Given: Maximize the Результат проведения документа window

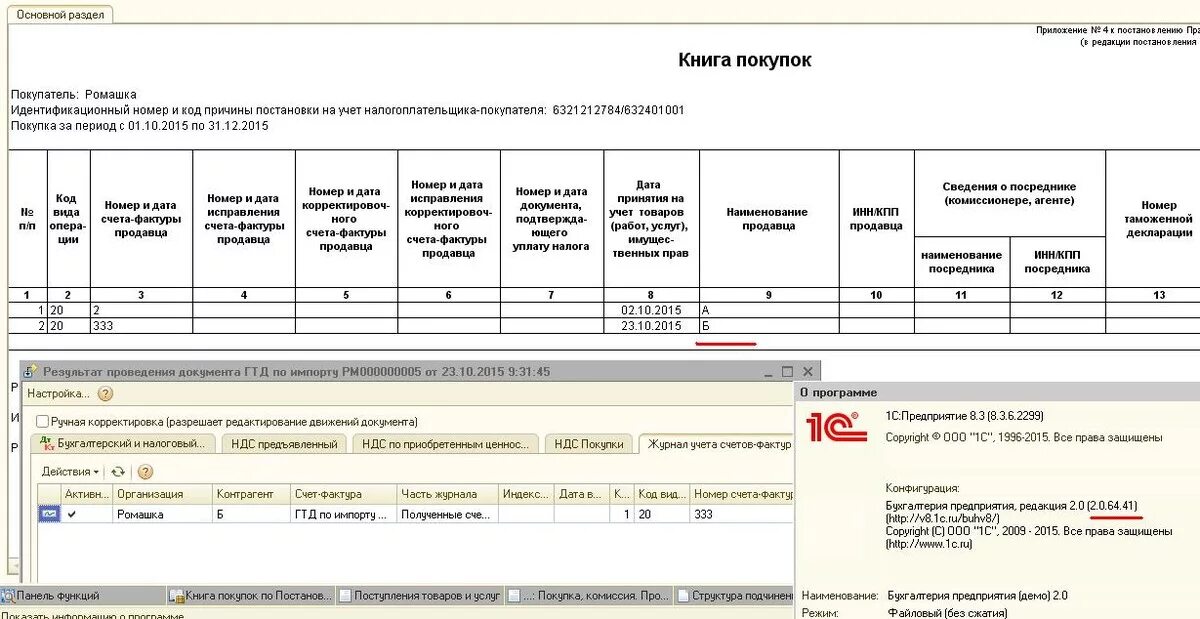Looking at the screenshot, I should coord(787,371).
